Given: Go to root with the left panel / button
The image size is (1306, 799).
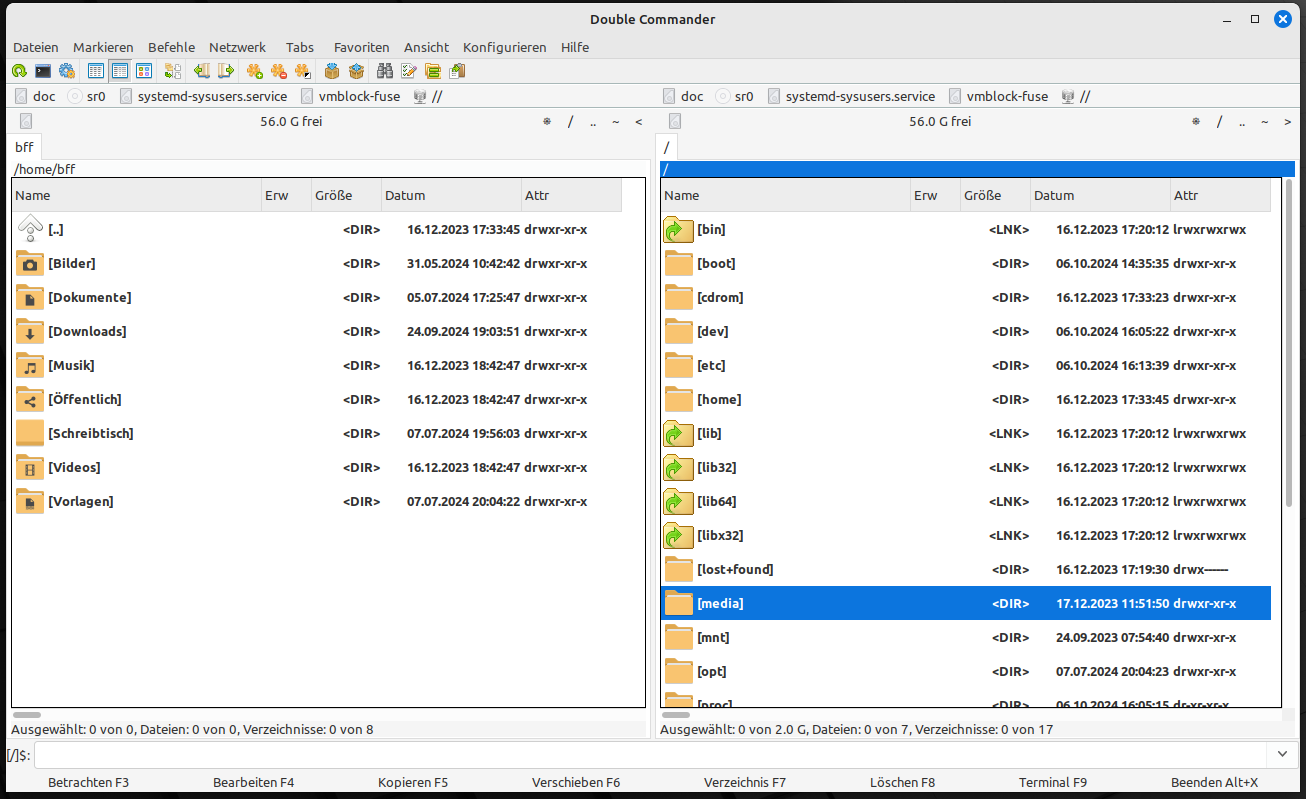Looking at the screenshot, I should pos(570,121).
